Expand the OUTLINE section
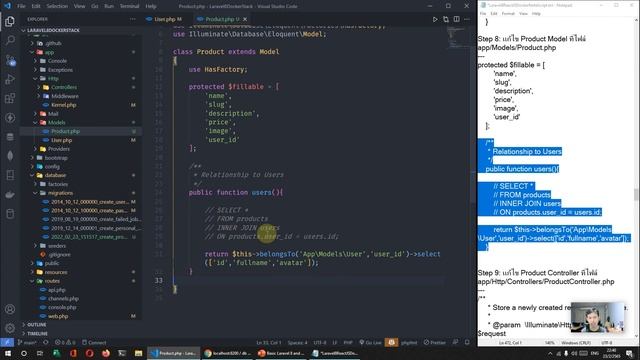This screenshot has height=360, width=640. click(x=81, y=325)
